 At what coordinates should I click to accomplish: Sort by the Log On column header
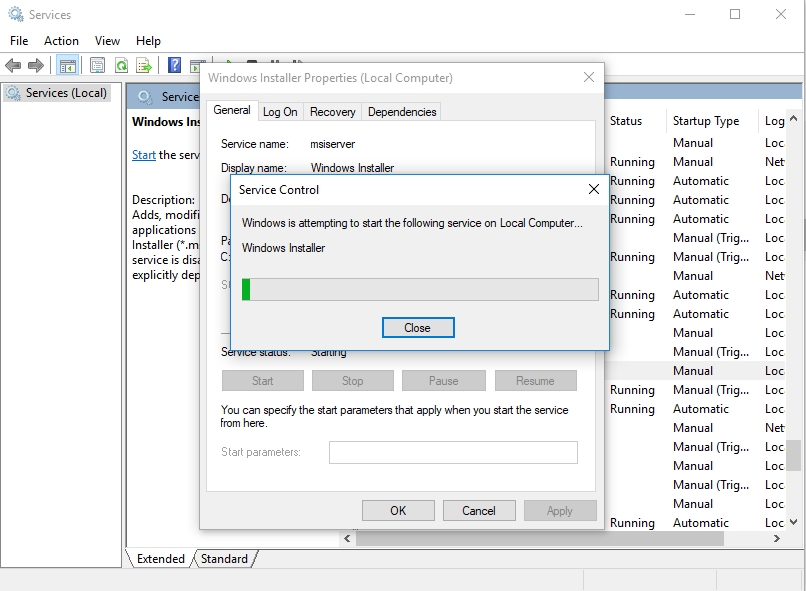coord(772,121)
